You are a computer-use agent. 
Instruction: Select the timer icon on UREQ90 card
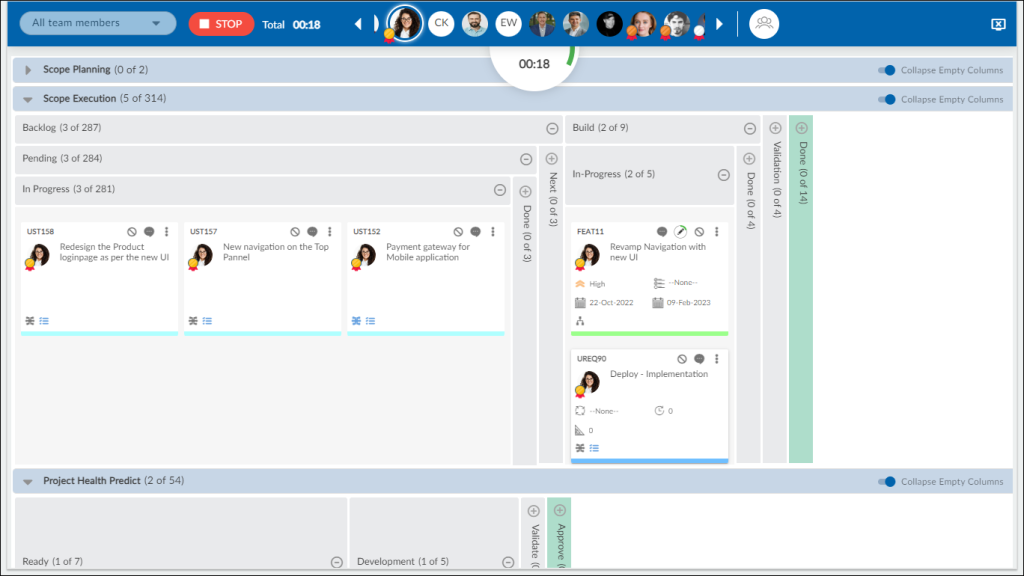659,410
